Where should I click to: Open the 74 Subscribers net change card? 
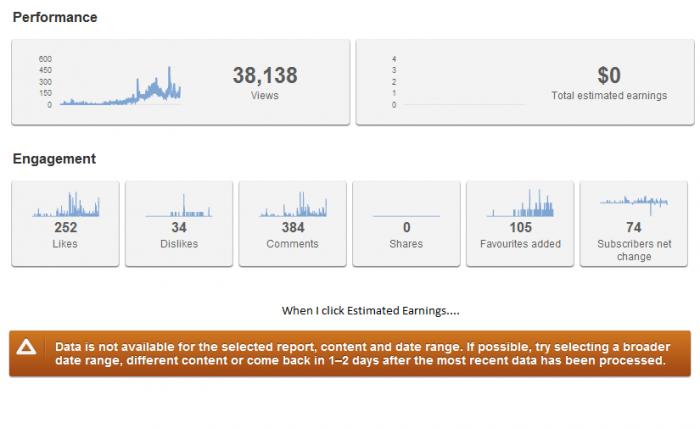[x=633, y=224]
